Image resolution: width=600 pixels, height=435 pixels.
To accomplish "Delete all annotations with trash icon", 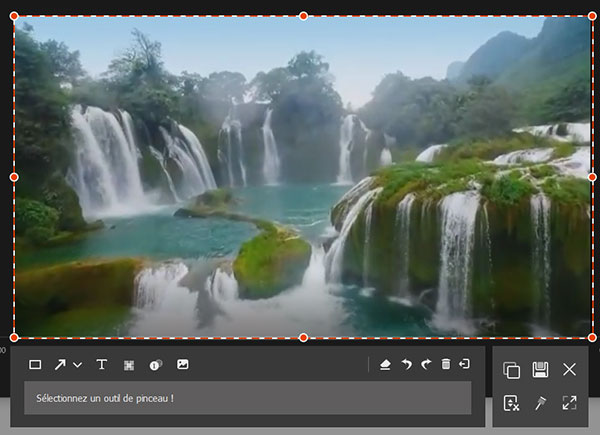I will click(x=446, y=365).
